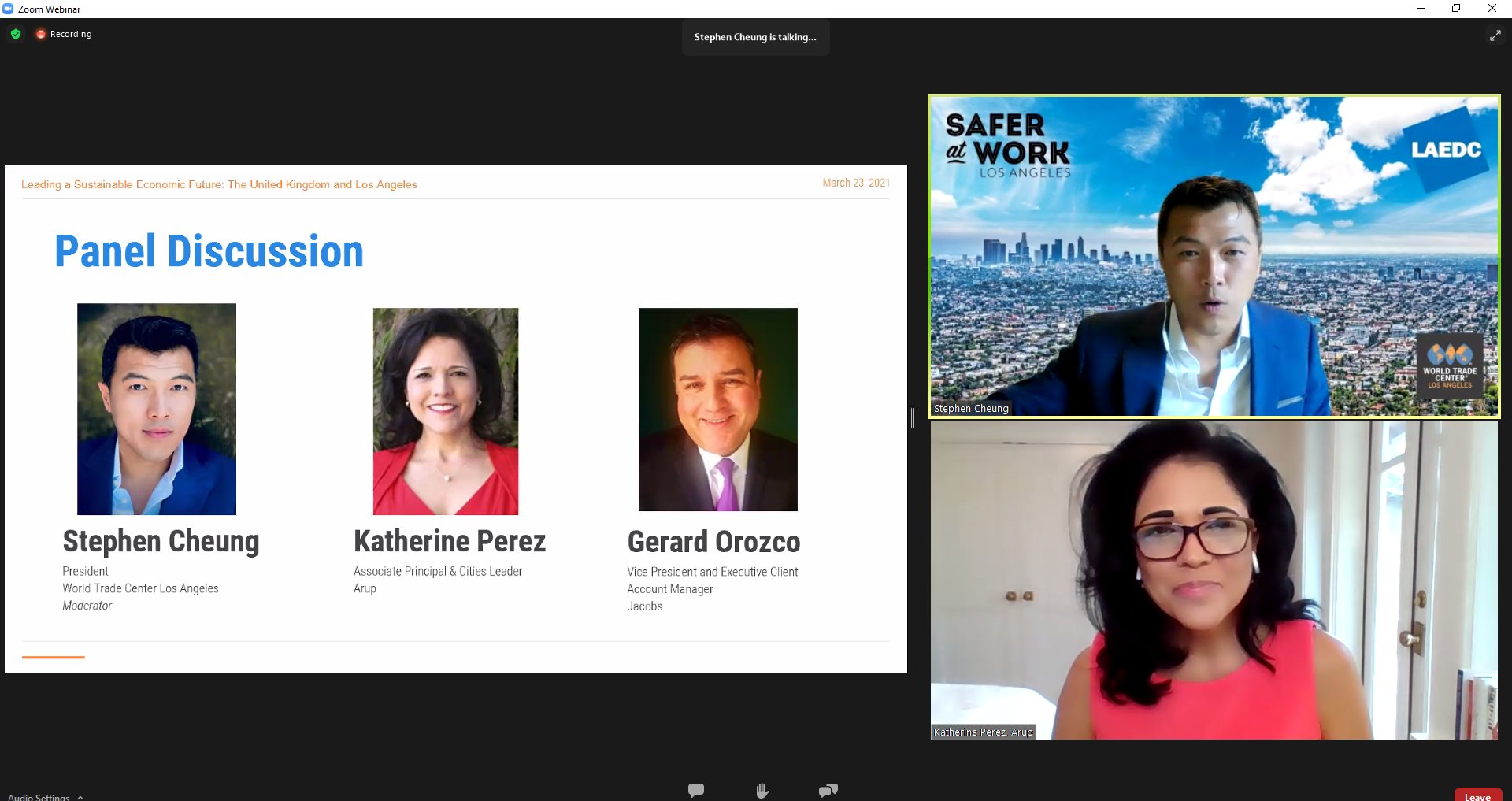This screenshot has width=1512, height=801.
Task: Click the red Leave button
Action: click(x=1477, y=795)
